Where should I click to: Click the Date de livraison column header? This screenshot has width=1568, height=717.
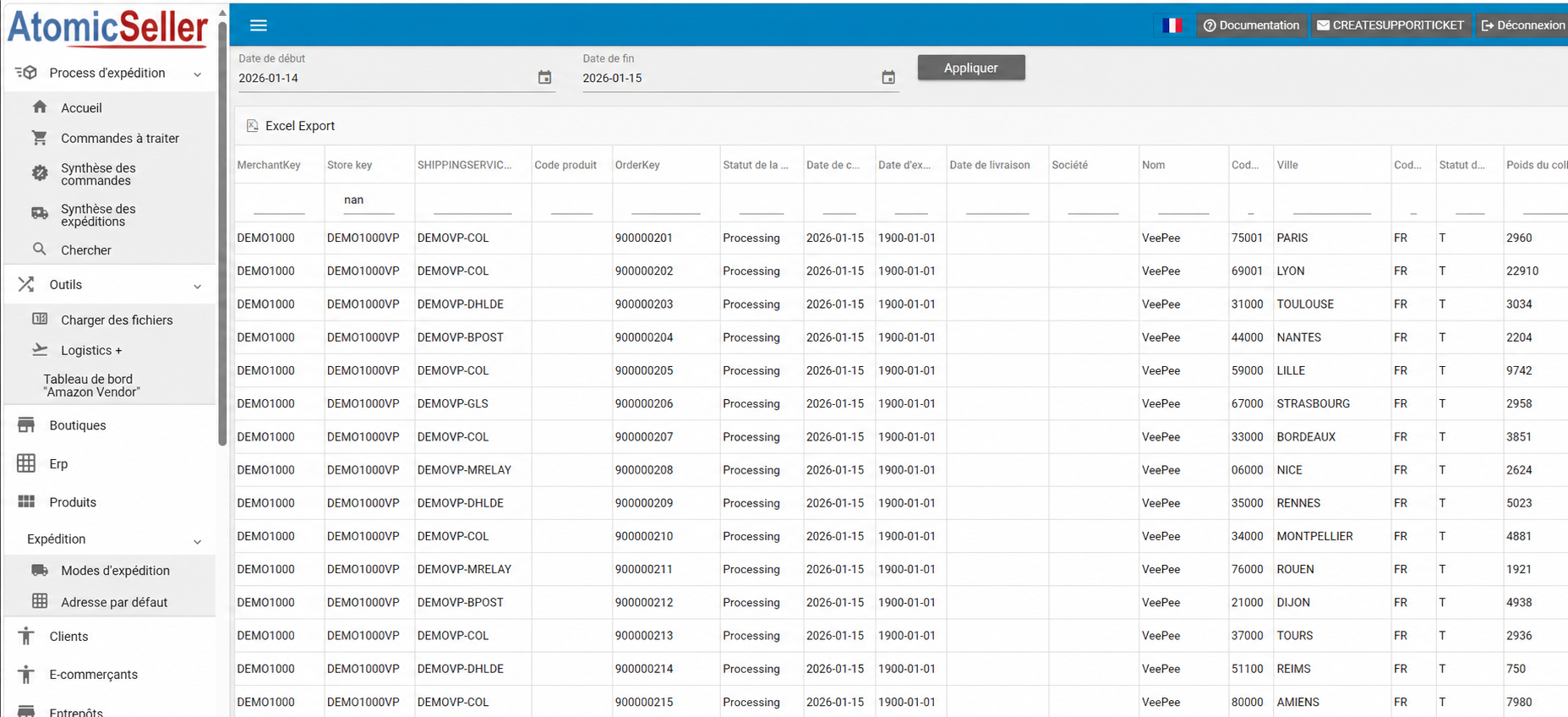tap(990, 165)
